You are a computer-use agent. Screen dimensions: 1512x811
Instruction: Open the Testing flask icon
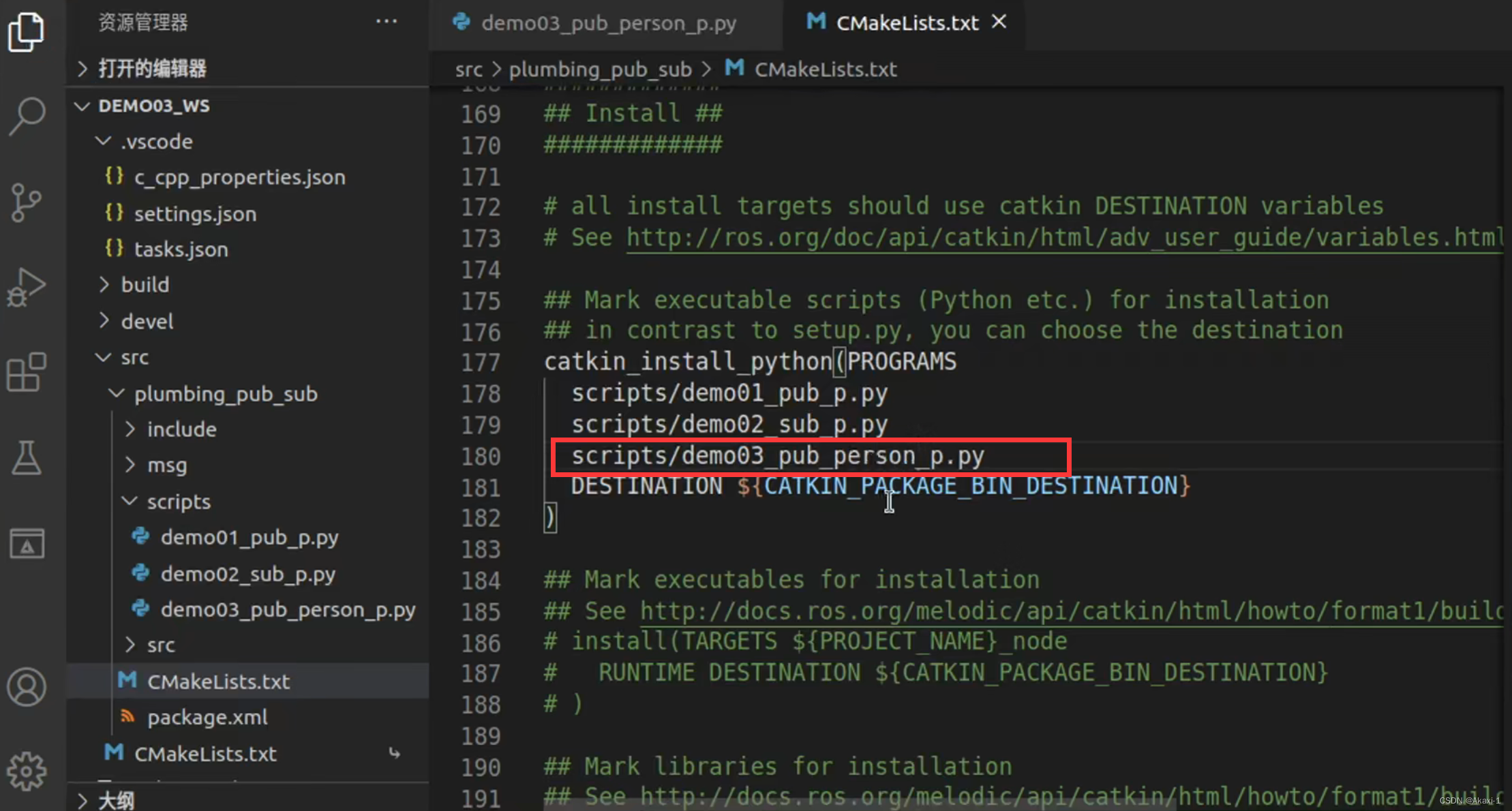26,457
